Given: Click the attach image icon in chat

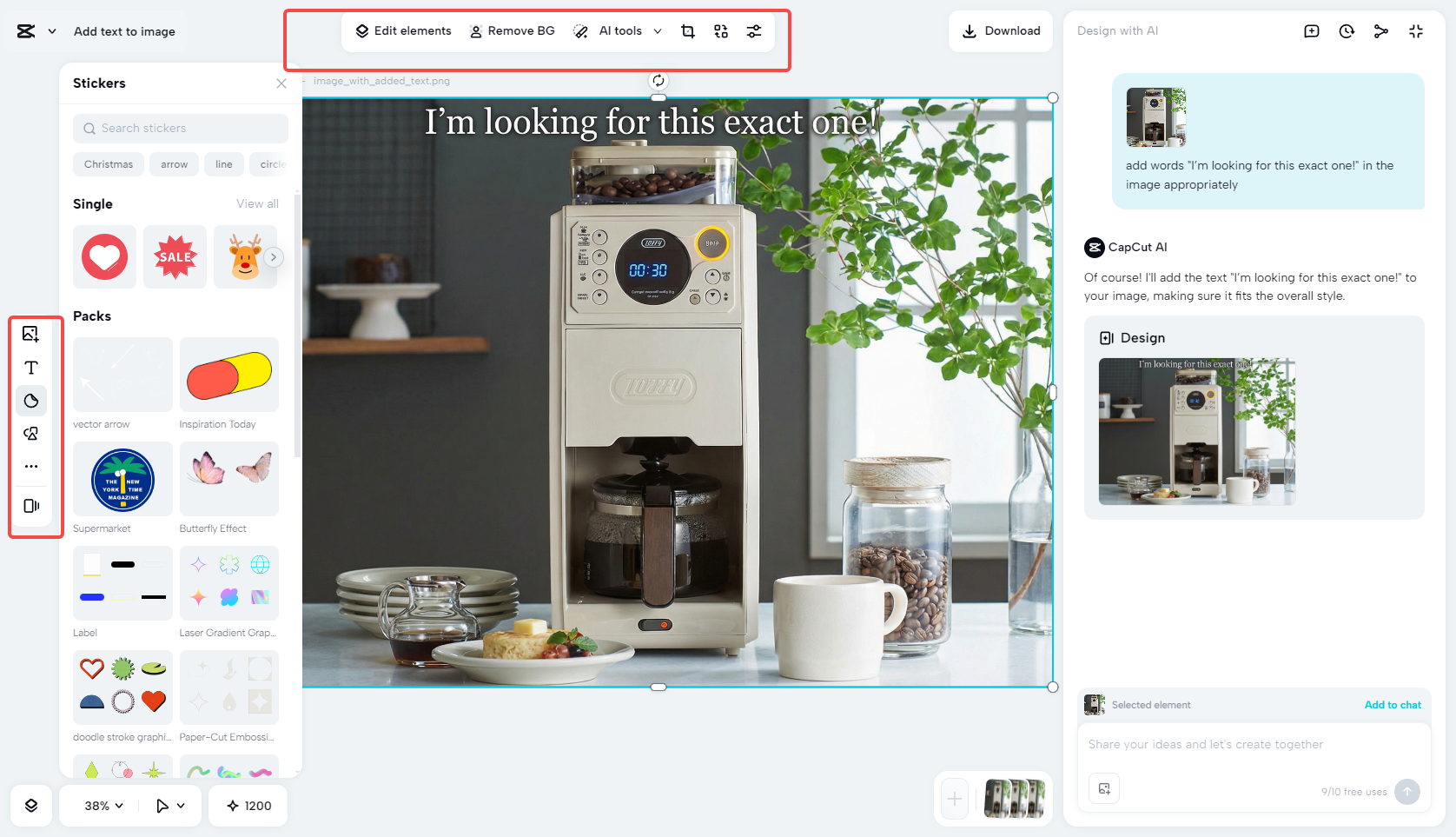Looking at the screenshot, I should [x=1104, y=788].
